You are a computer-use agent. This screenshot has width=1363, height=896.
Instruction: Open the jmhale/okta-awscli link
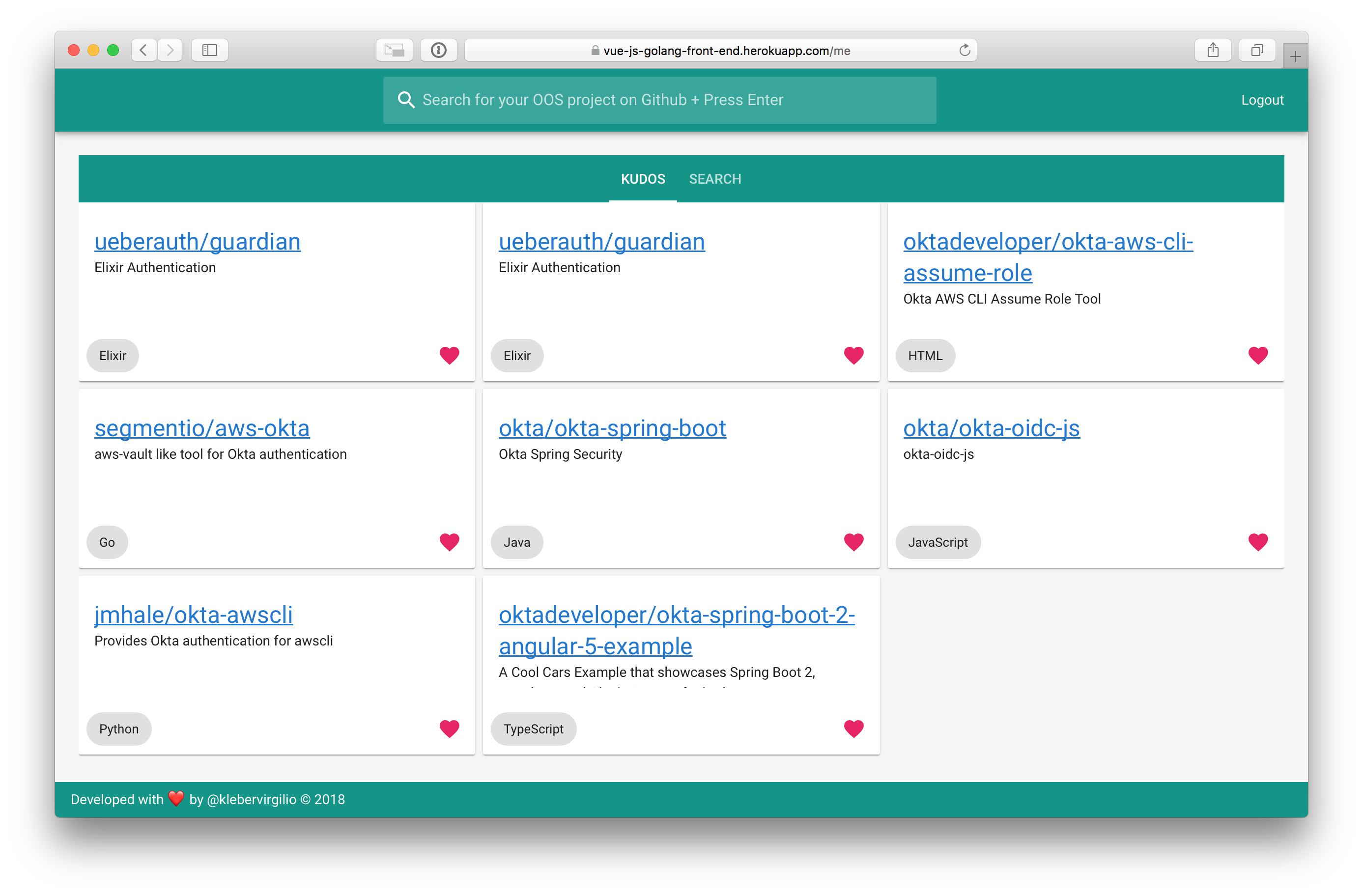194,615
